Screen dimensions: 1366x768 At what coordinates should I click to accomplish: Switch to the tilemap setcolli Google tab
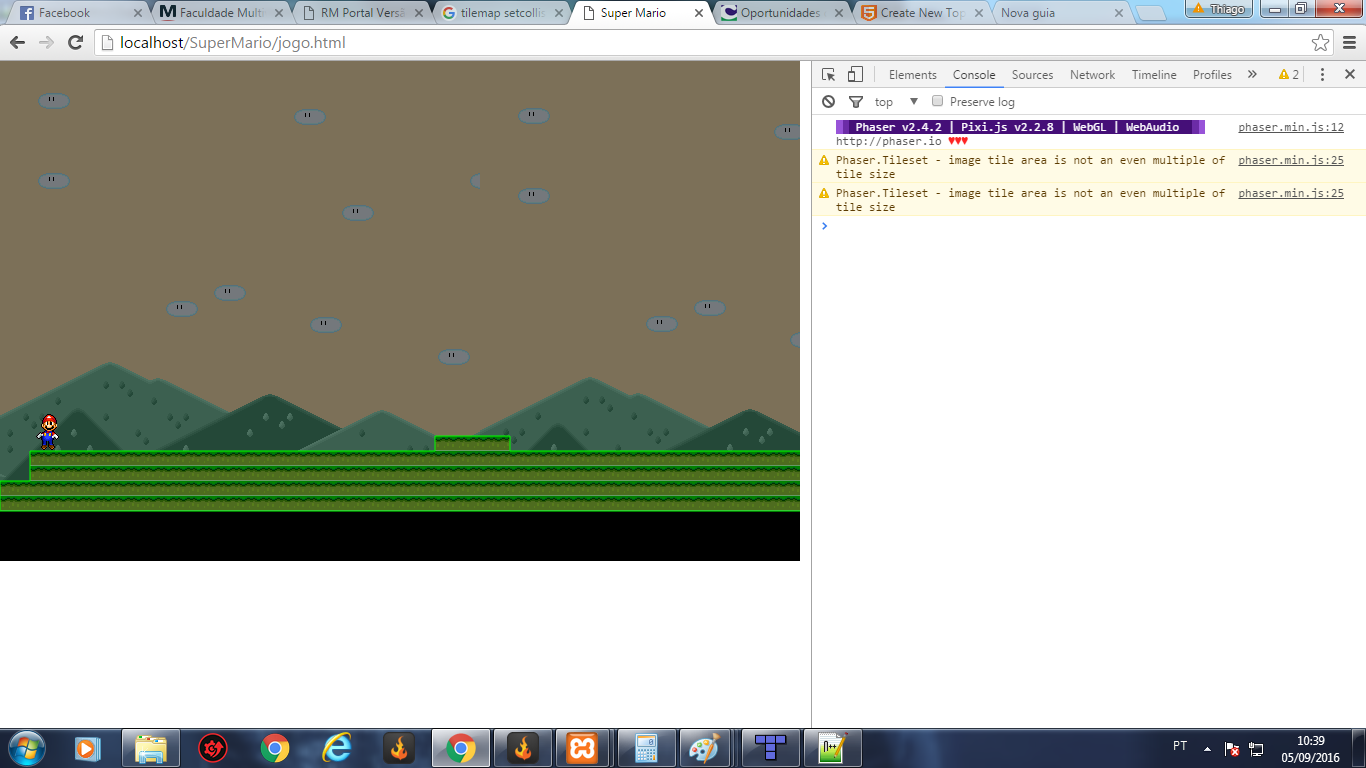point(504,13)
